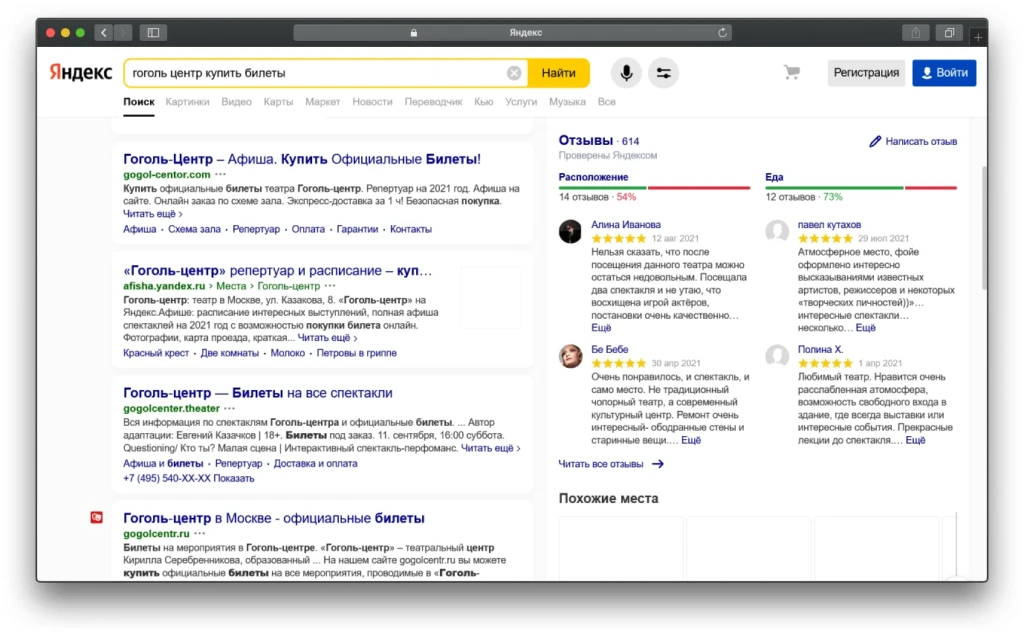The height and width of the screenshot is (636, 1024).
Task: Start voice search with the microphone icon
Action: (626, 73)
